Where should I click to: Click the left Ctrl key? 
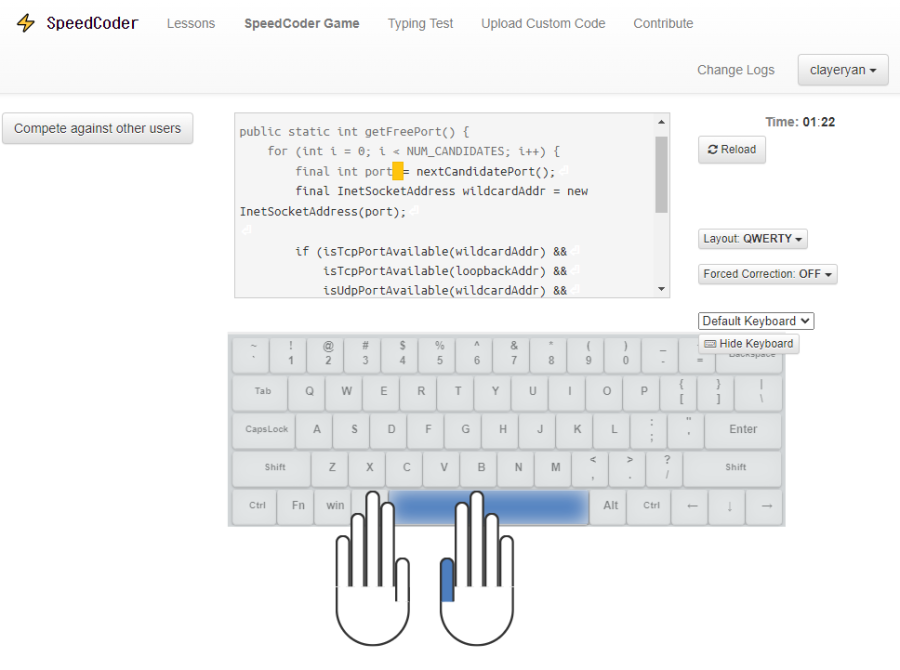click(x=255, y=506)
